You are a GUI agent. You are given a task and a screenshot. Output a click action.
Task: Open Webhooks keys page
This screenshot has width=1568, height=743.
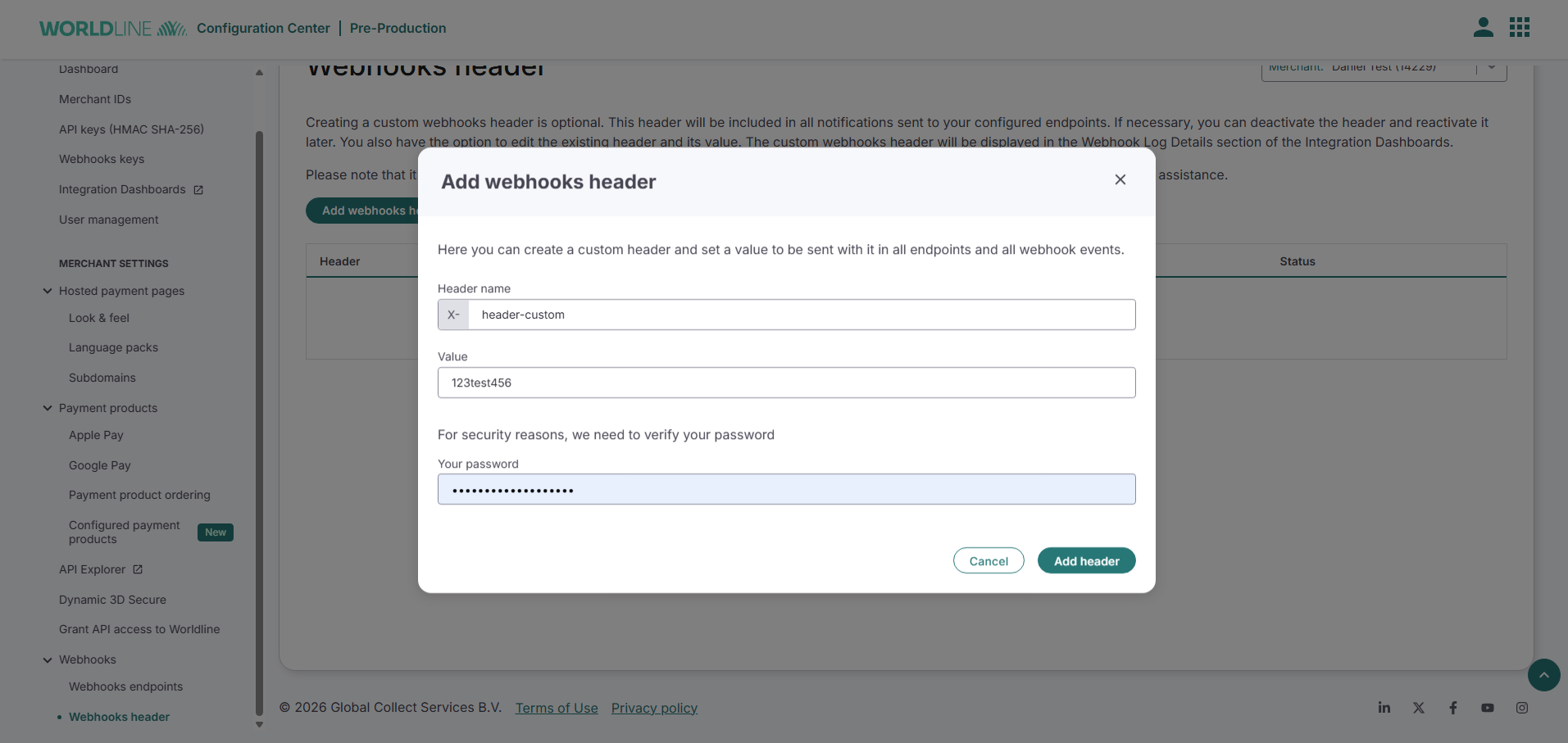(102, 159)
